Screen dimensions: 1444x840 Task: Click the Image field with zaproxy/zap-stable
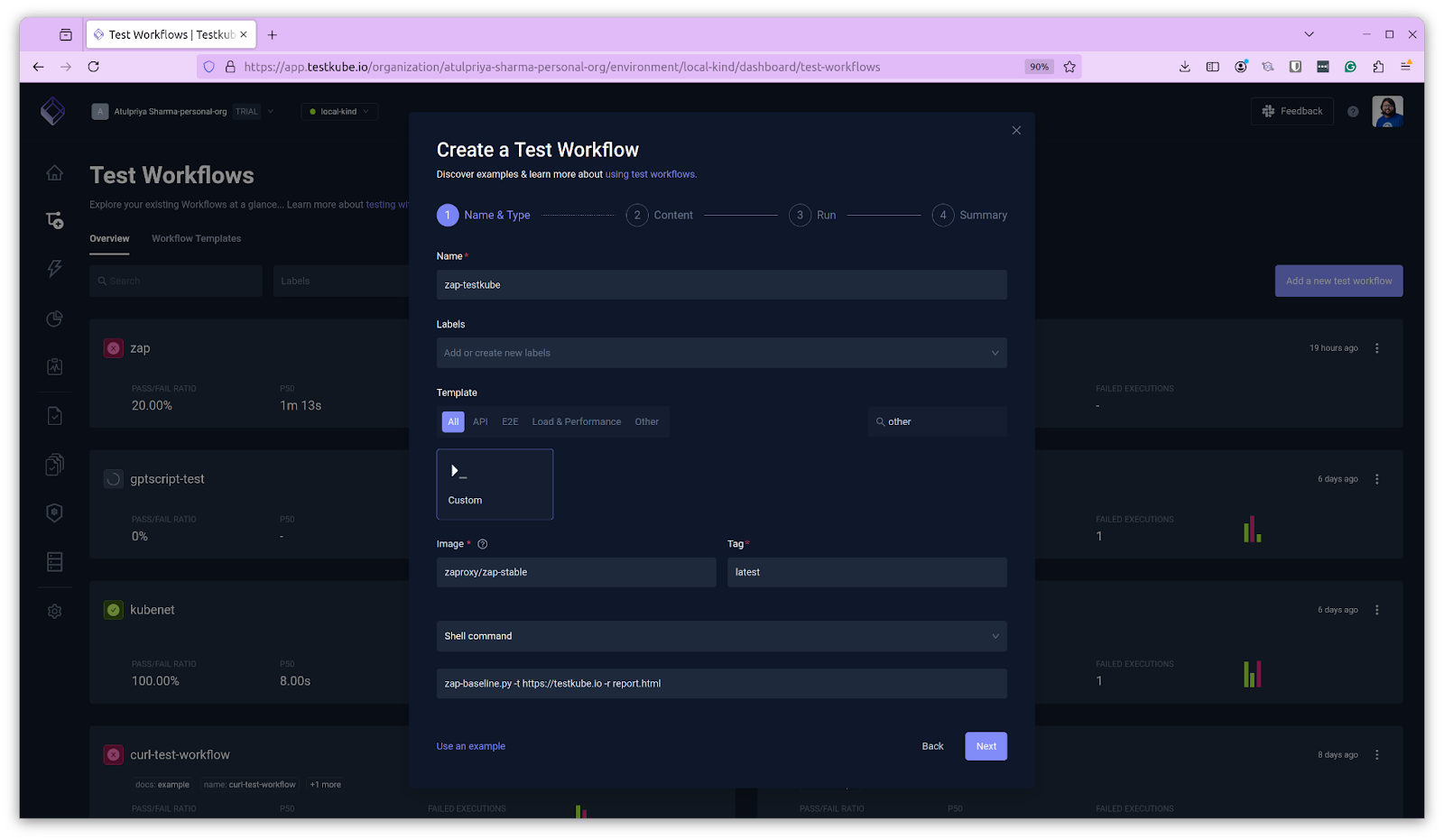(577, 572)
